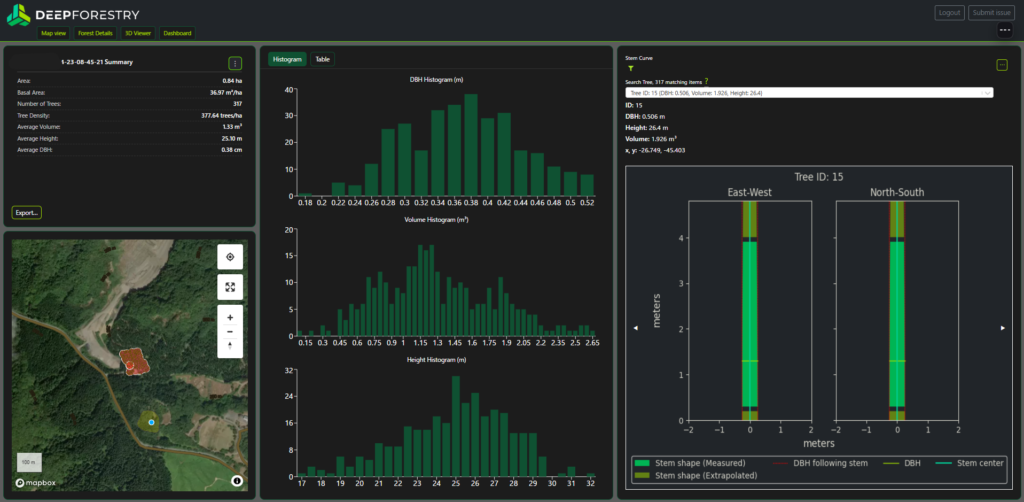Open the Forest Details tab
Image resolution: width=1024 pixels, height=502 pixels.
(x=95, y=33)
